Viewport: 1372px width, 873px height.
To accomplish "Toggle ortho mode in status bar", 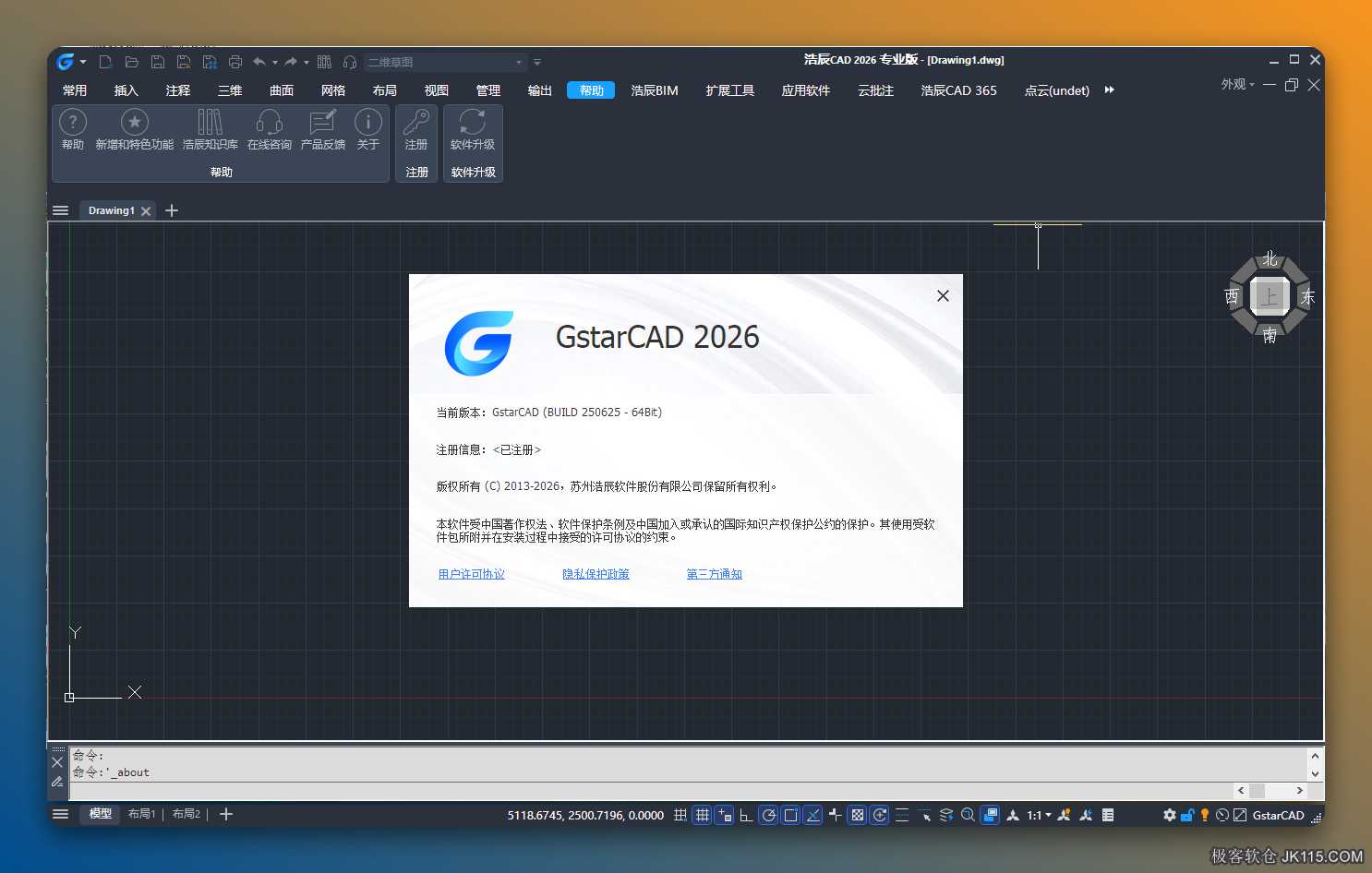I will coord(746,815).
